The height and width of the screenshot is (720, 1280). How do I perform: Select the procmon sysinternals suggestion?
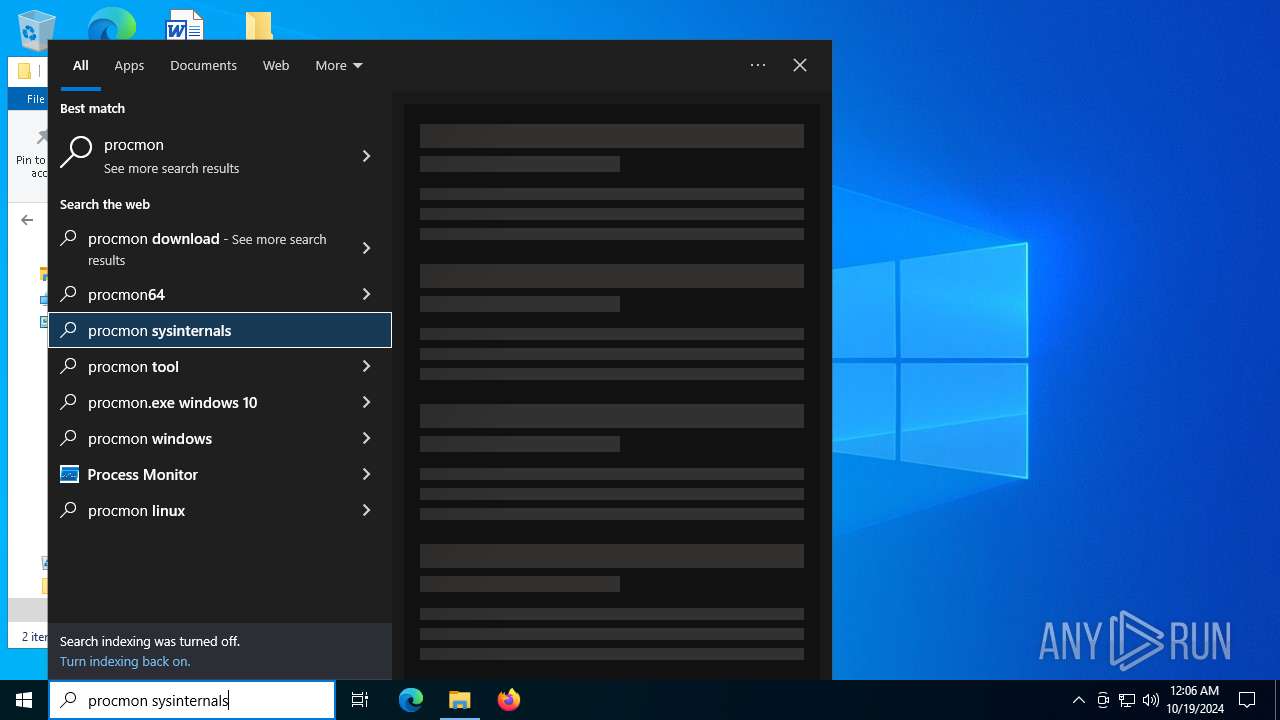(220, 330)
